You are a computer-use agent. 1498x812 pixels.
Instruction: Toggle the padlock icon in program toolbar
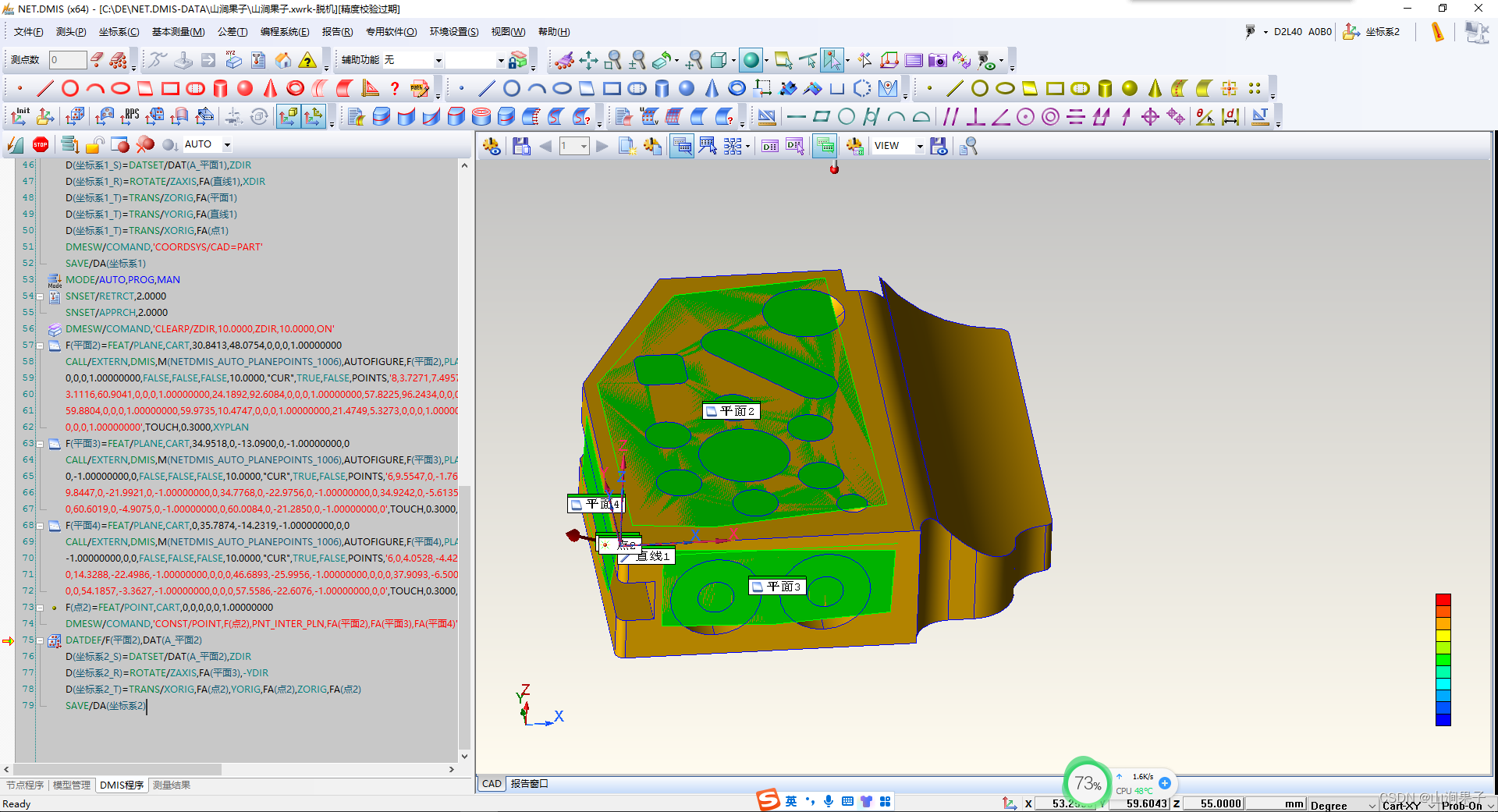click(95, 144)
